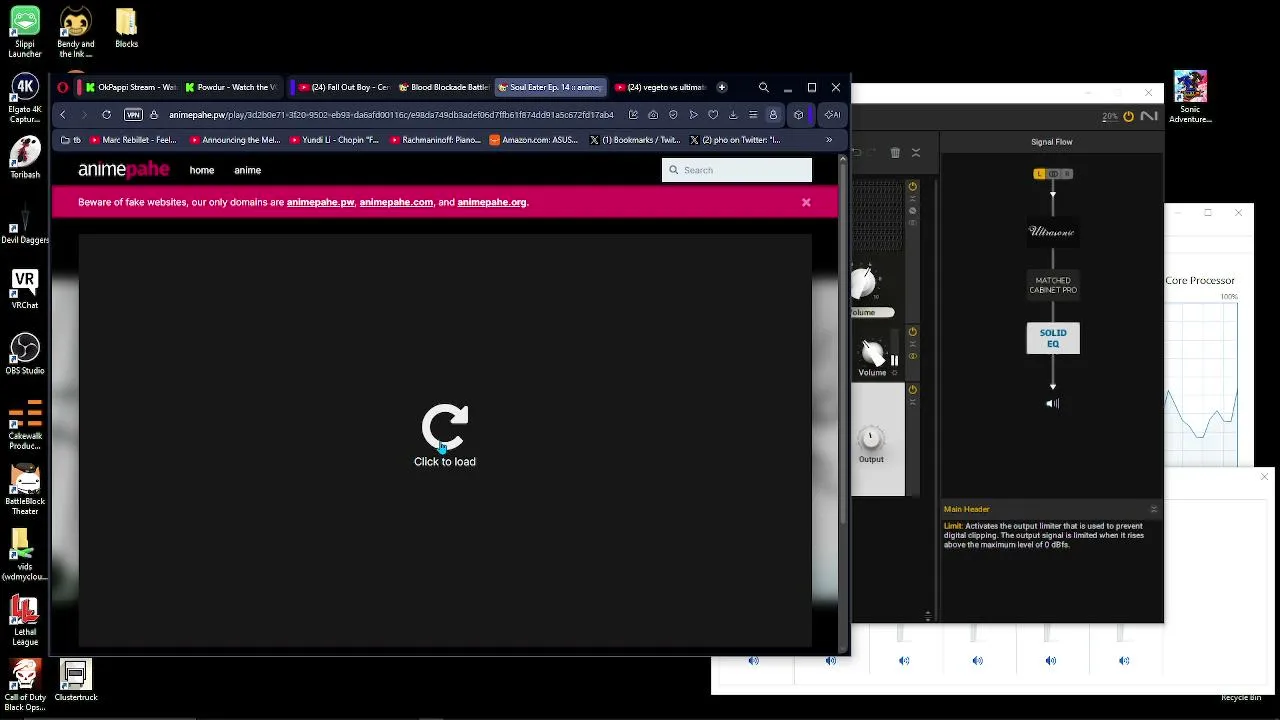Click the Output knob in the rack
This screenshot has height=720, width=1280.
pos(871,439)
